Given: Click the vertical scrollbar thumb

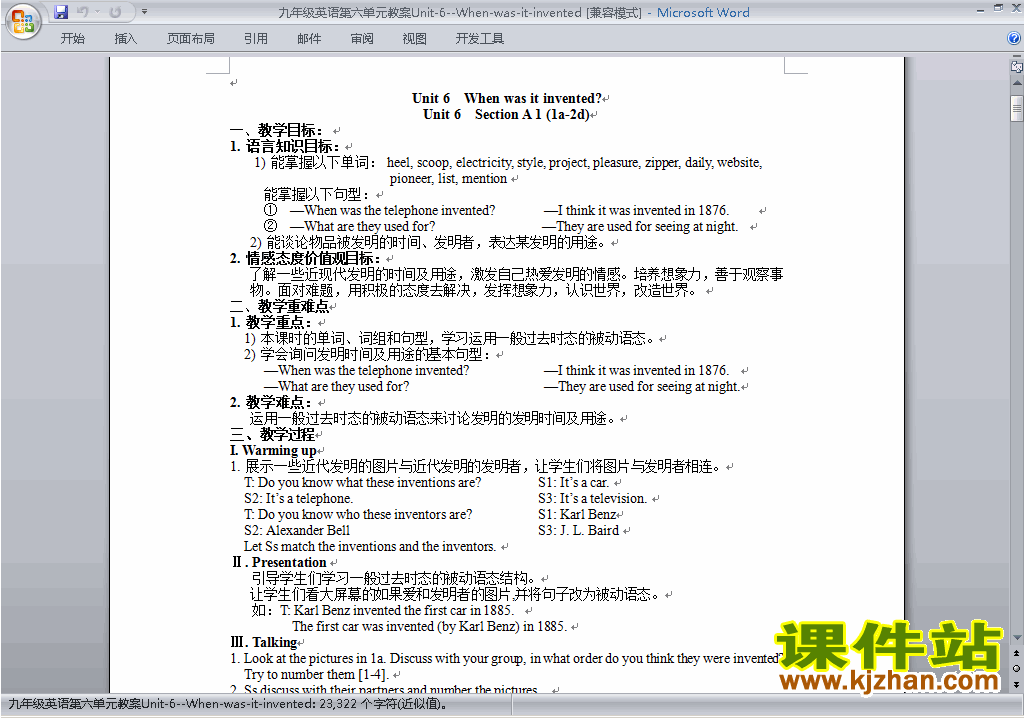Looking at the screenshot, I should [x=1017, y=108].
